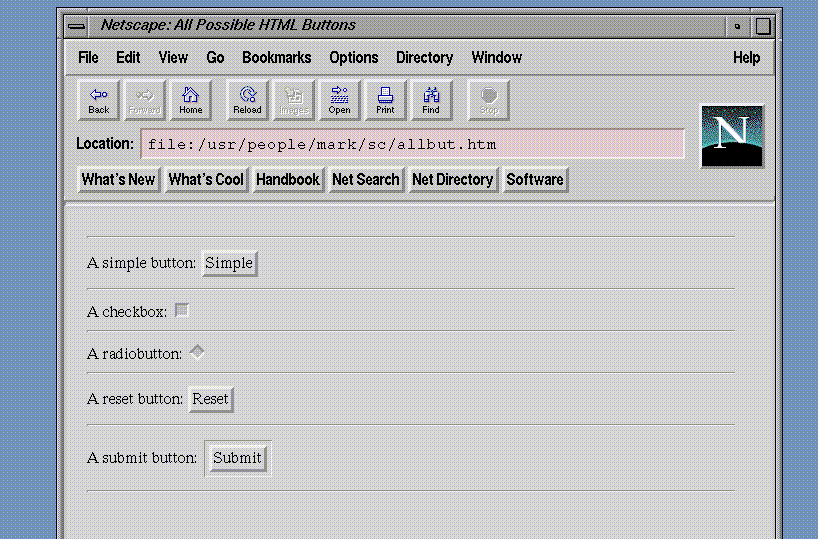The height and width of the screenshot is (539, 818).
Task: Select the diamond-shaped radiobutton
Action: click(197, 352)
